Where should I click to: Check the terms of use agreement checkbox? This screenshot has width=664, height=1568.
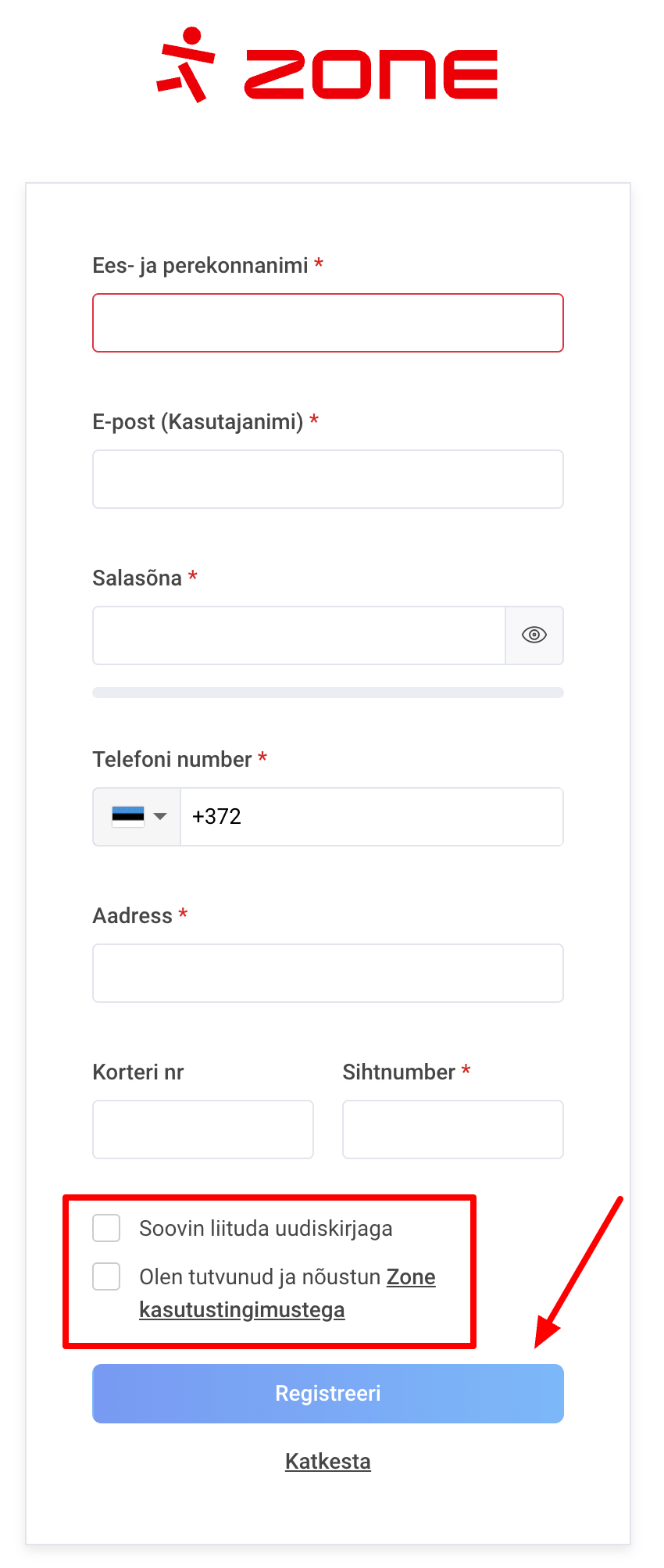[x=106, y=1276]
